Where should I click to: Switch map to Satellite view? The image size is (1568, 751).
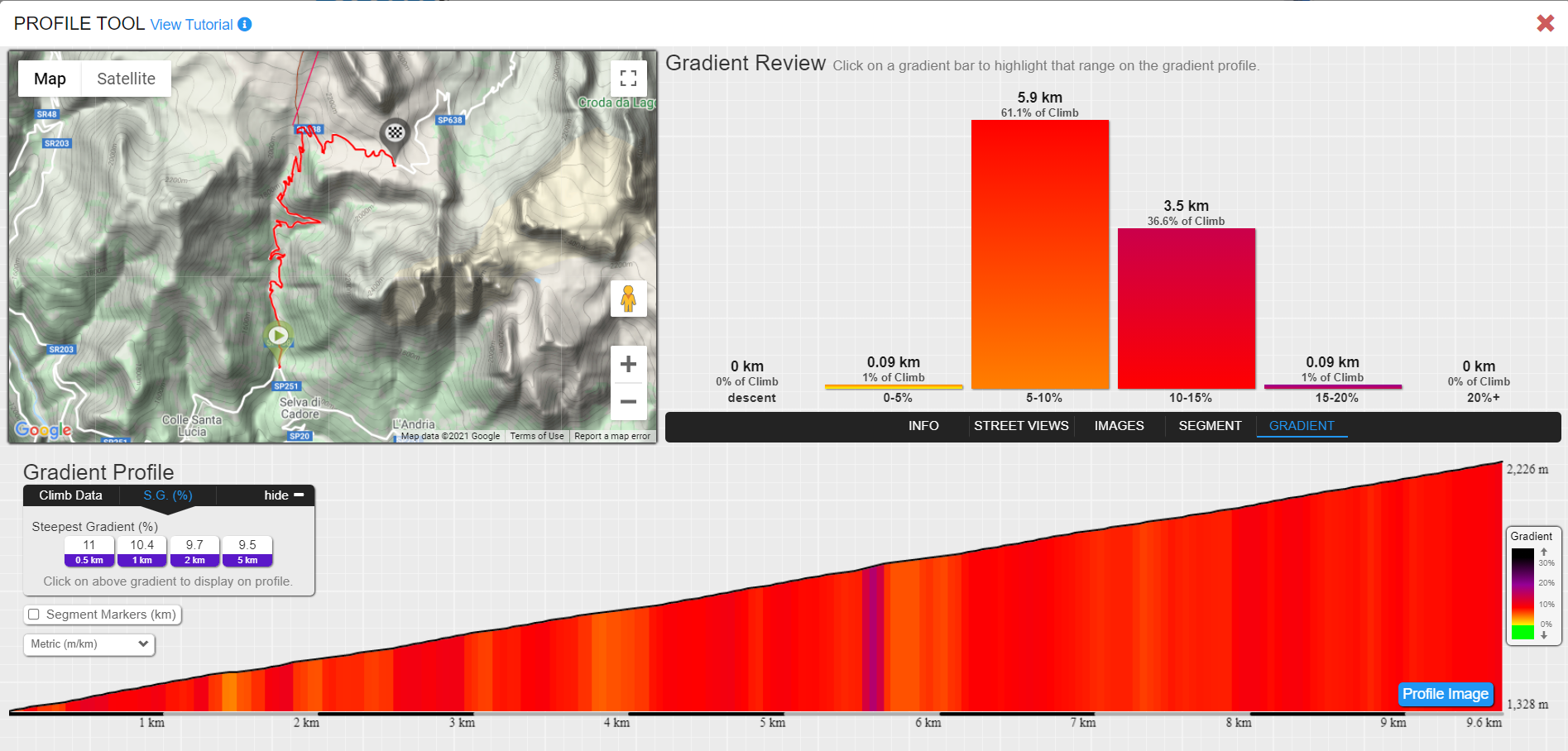(x=126, y=79)
